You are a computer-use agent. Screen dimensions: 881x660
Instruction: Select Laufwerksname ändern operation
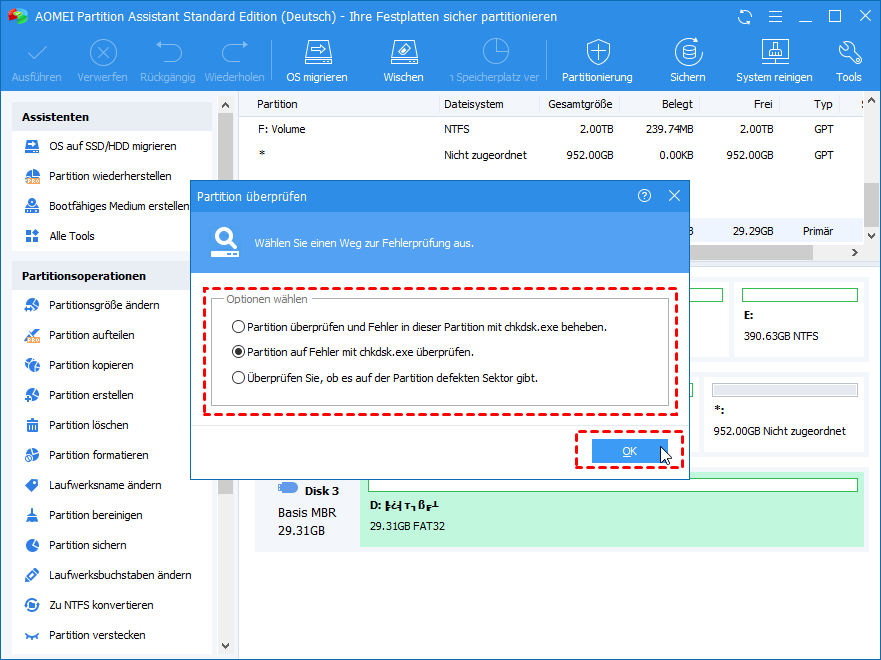[x=93, y=485]
